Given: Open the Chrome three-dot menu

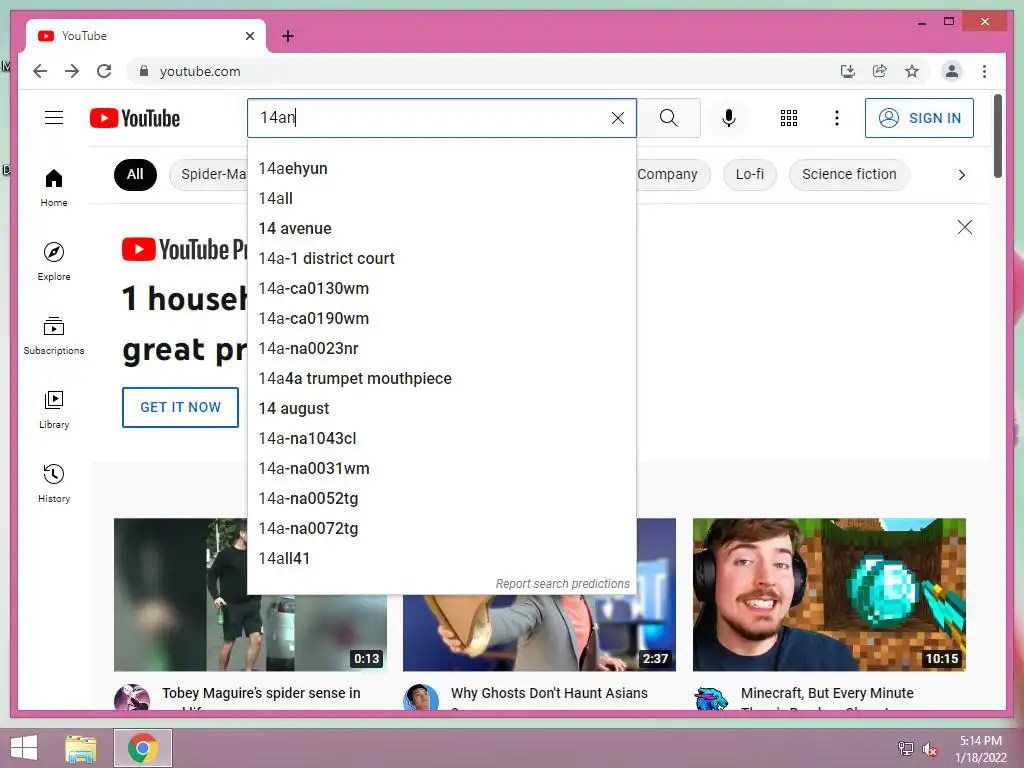Looking at the screenshot, I should tap(984, 71).
